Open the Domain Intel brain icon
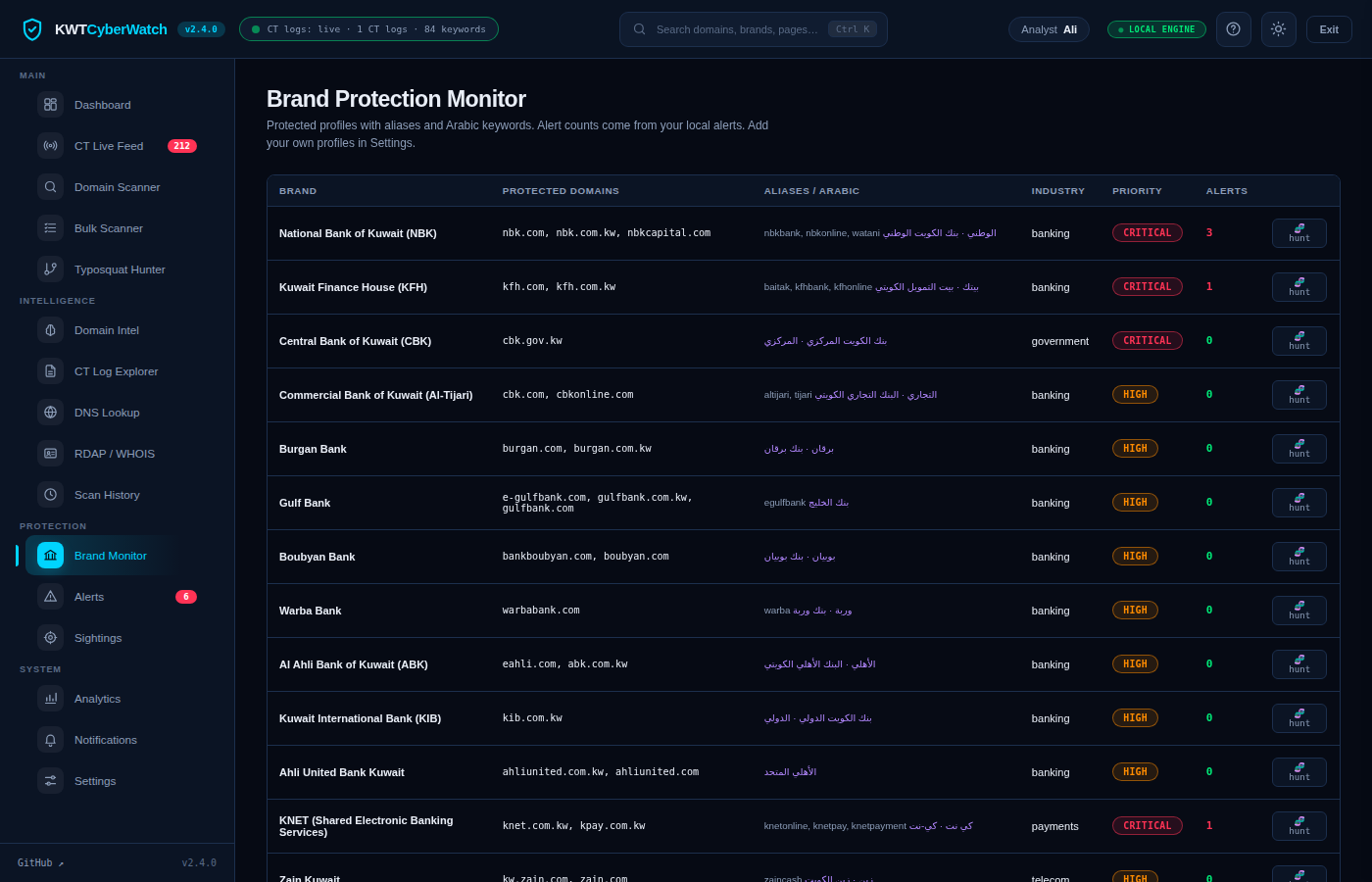This screenshot has height=882, width=1372. tap(50, 330)
